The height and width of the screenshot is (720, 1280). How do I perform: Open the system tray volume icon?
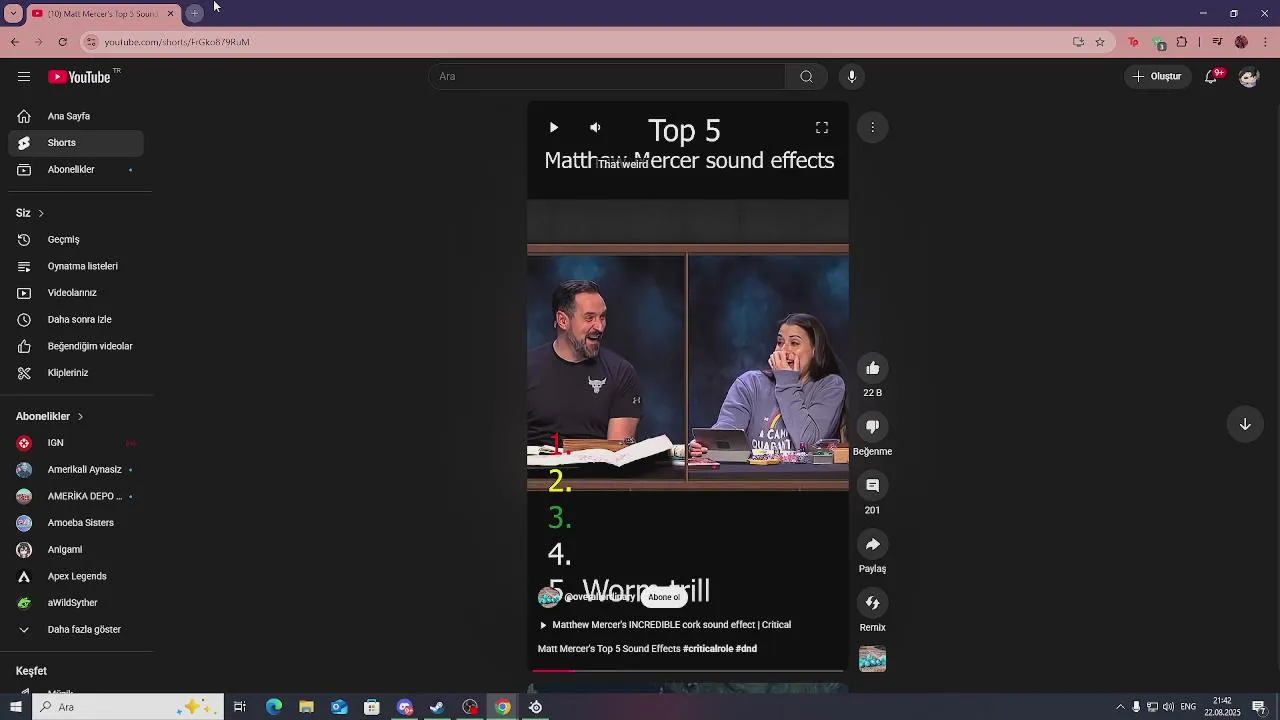pyautogui.click(x=1169, y=708)
